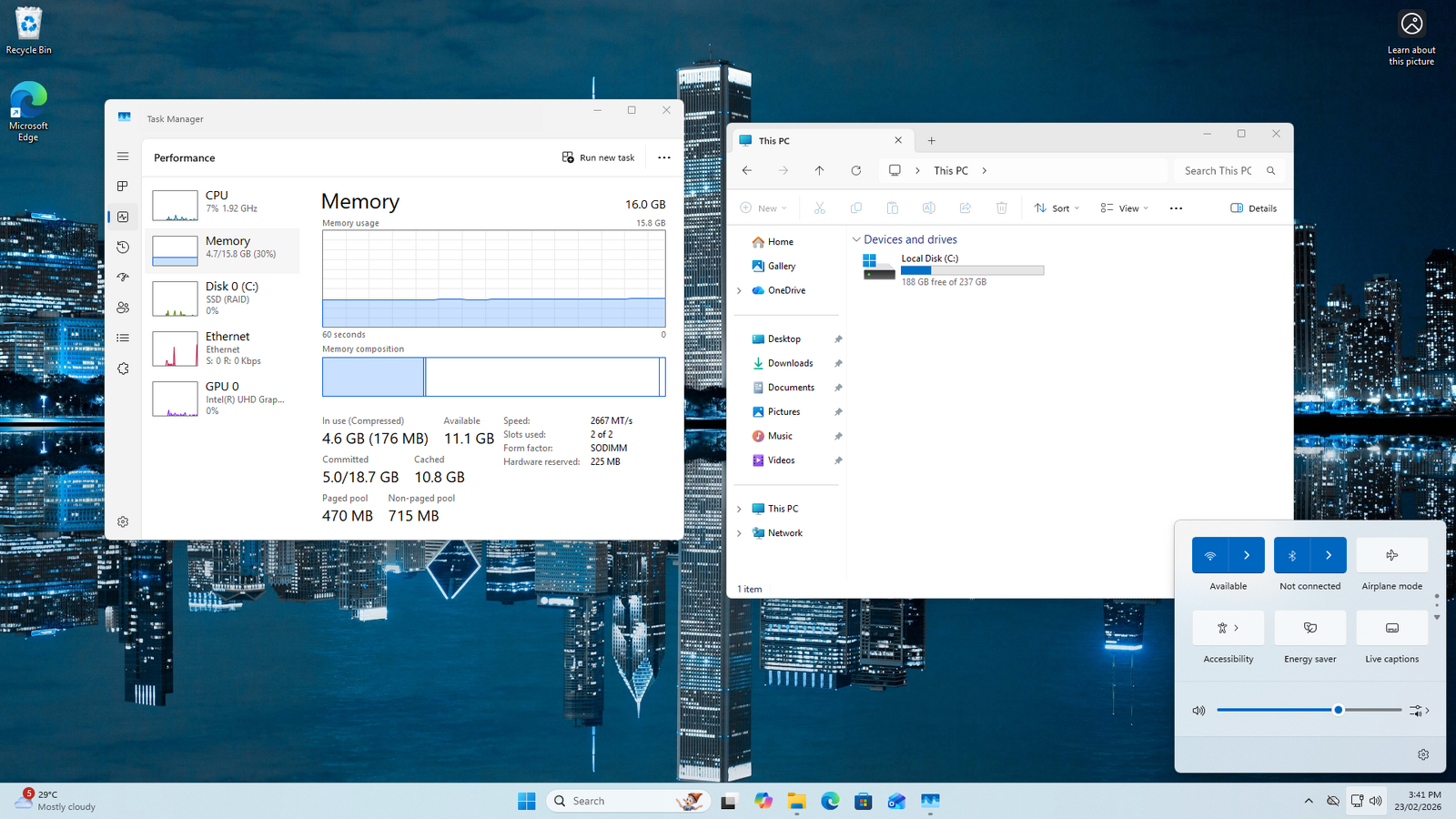Turn on Live captions tile
This screenshot has height=819, width=1456.
(x=1391, y=628)
